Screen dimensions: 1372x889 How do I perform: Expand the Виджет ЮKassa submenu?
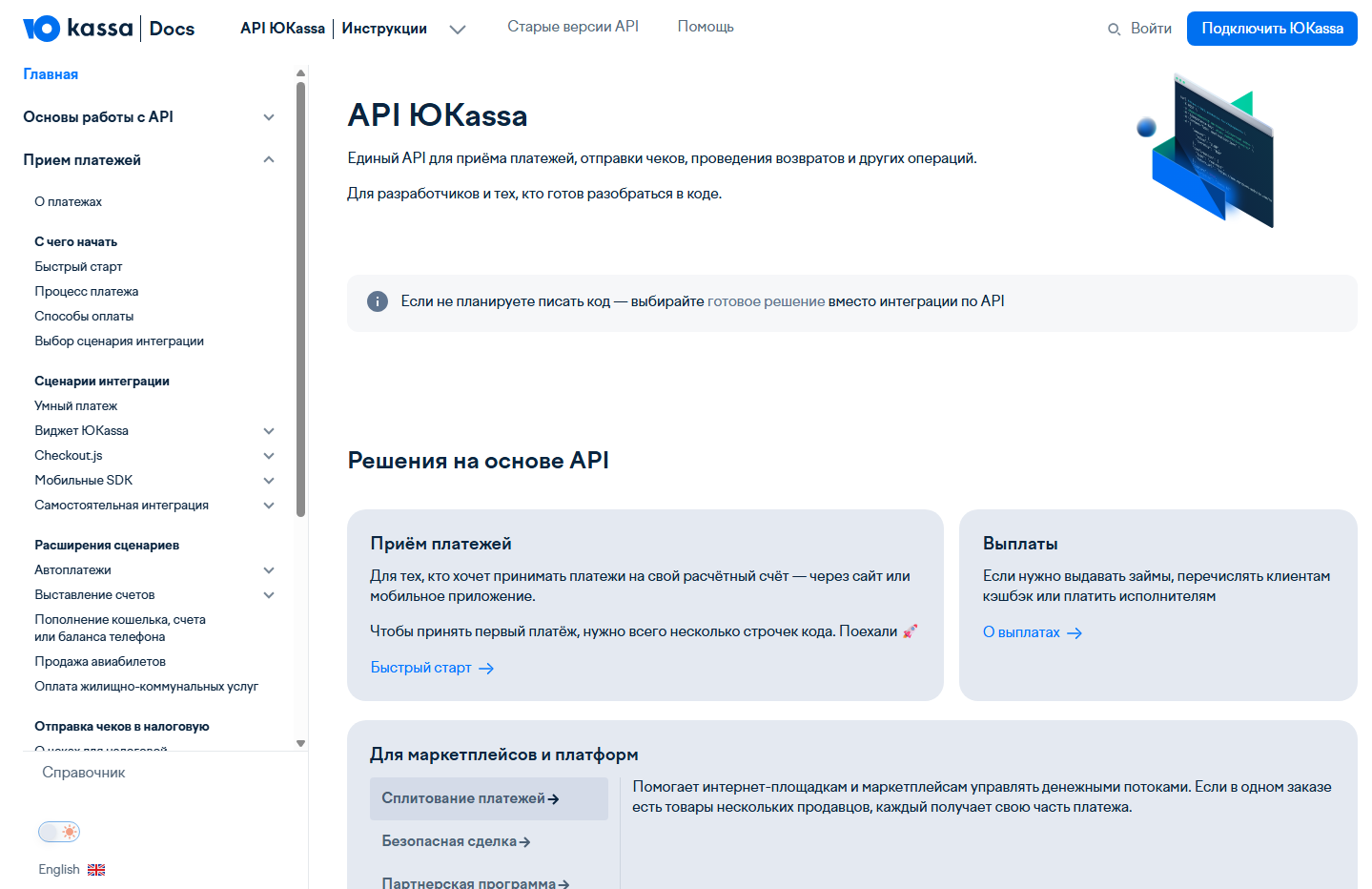(269, 431)
